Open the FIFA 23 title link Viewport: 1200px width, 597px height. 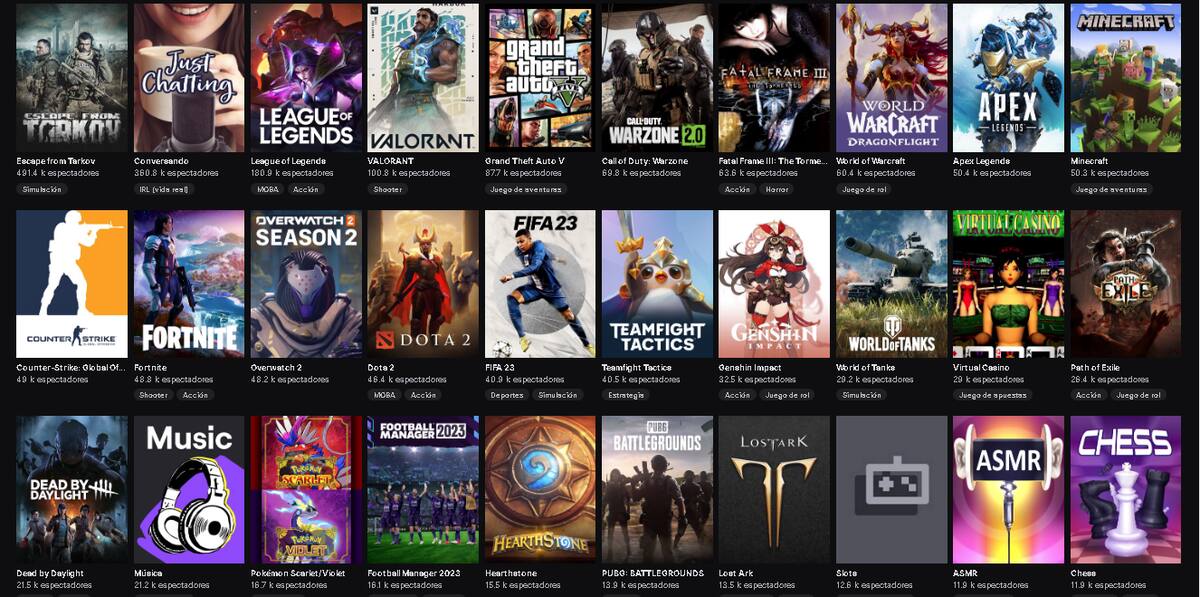point(500,367)
